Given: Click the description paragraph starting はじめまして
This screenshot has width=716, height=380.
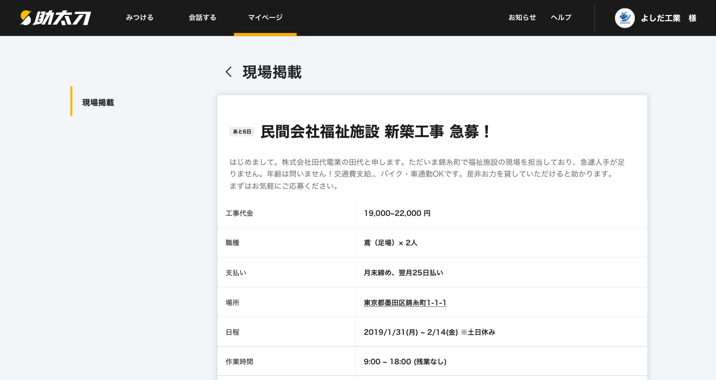Looking at the screenshot, I should 427,174.
